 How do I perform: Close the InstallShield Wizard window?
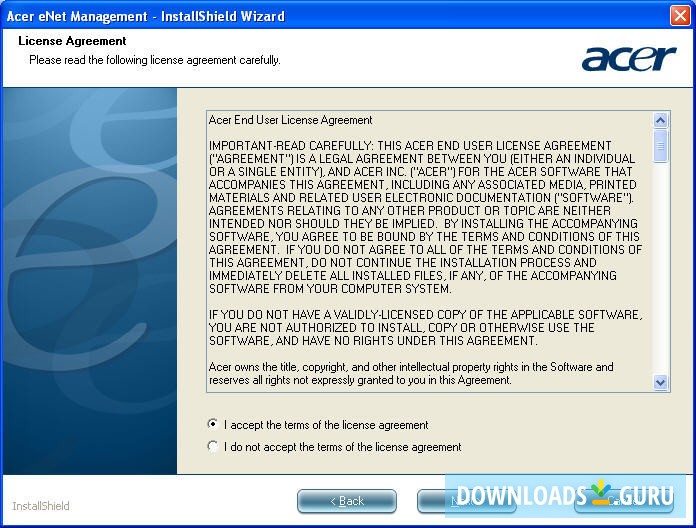[680, 16]
